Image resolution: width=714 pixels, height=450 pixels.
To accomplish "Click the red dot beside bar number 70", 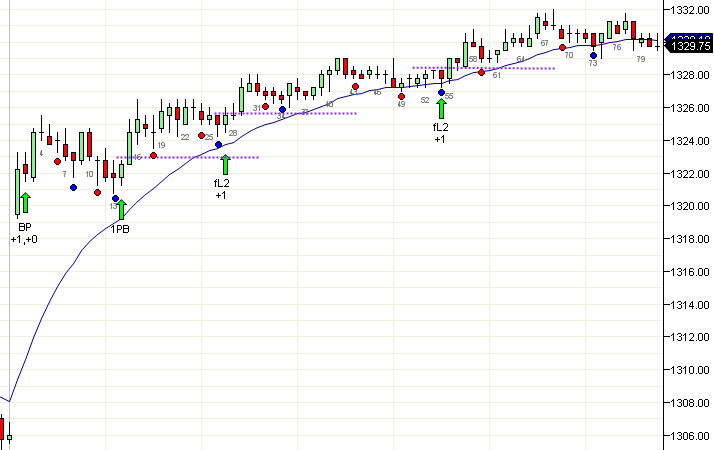I will point(562,47).
